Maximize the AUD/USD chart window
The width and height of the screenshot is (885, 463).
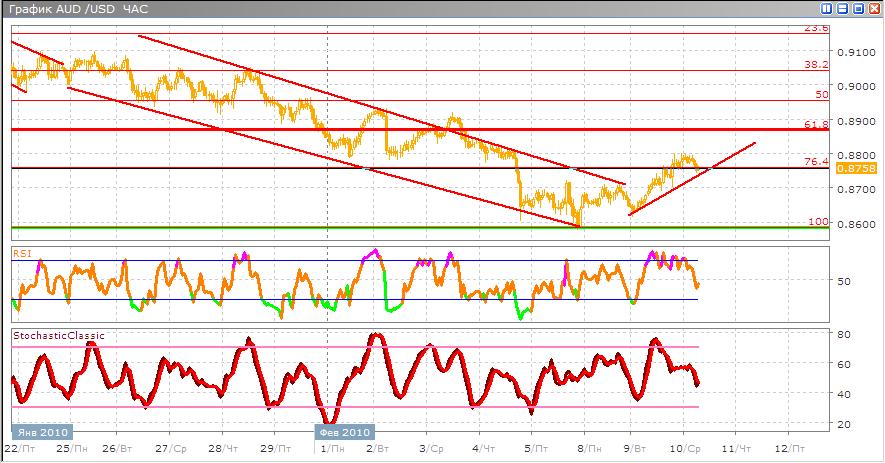[857, 7]
